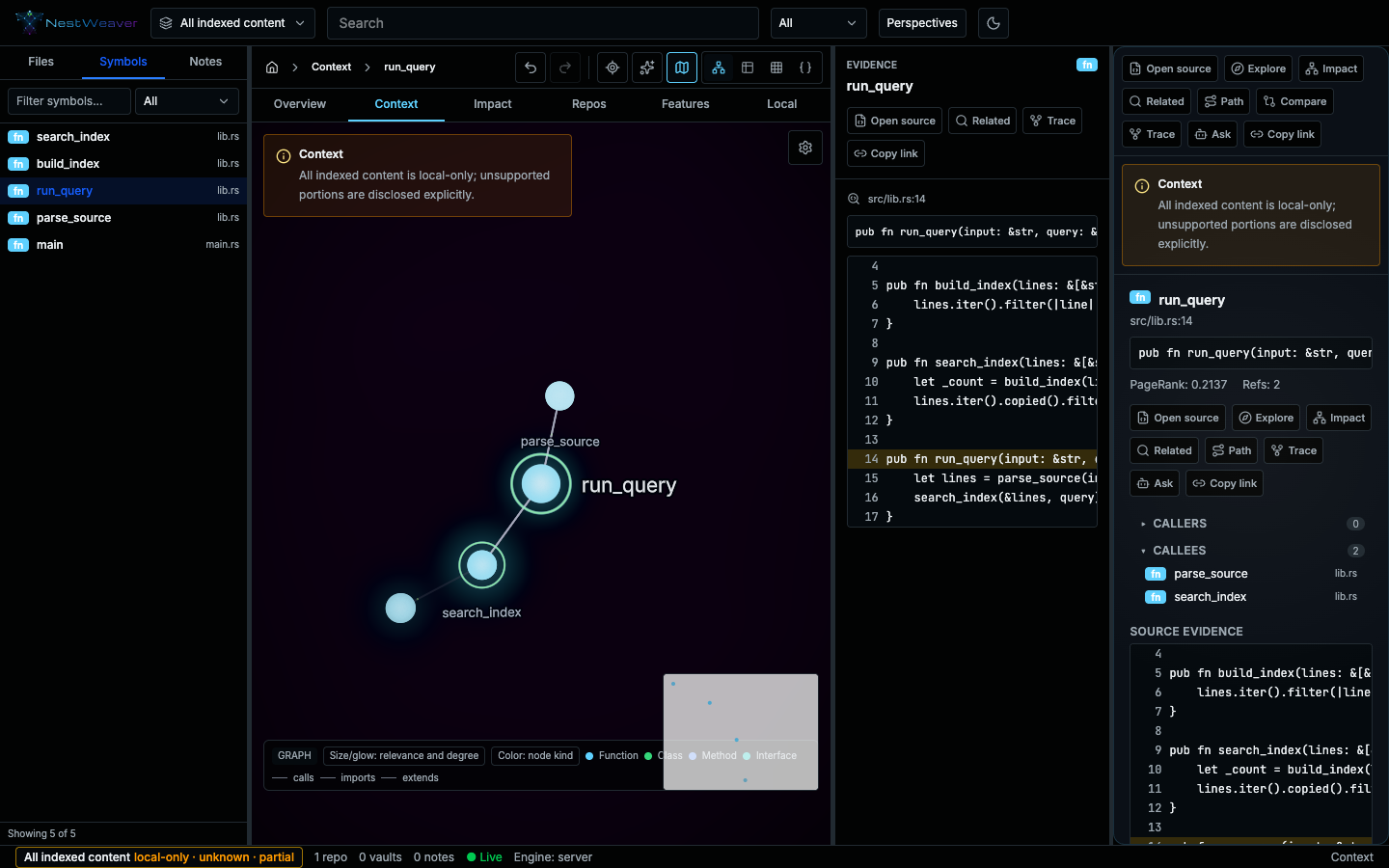Click Trace button in Evidence panel
Viewport: 1389px width, 868px height.
click(1052, 121)
